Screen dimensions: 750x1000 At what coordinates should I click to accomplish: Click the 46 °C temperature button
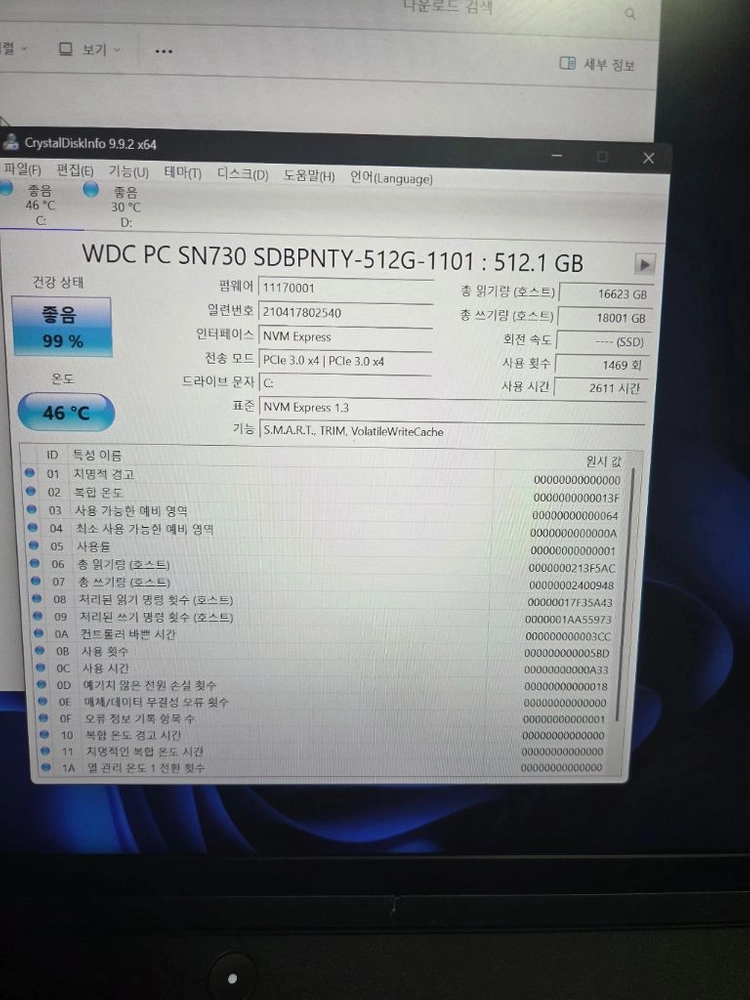[66, 413]
